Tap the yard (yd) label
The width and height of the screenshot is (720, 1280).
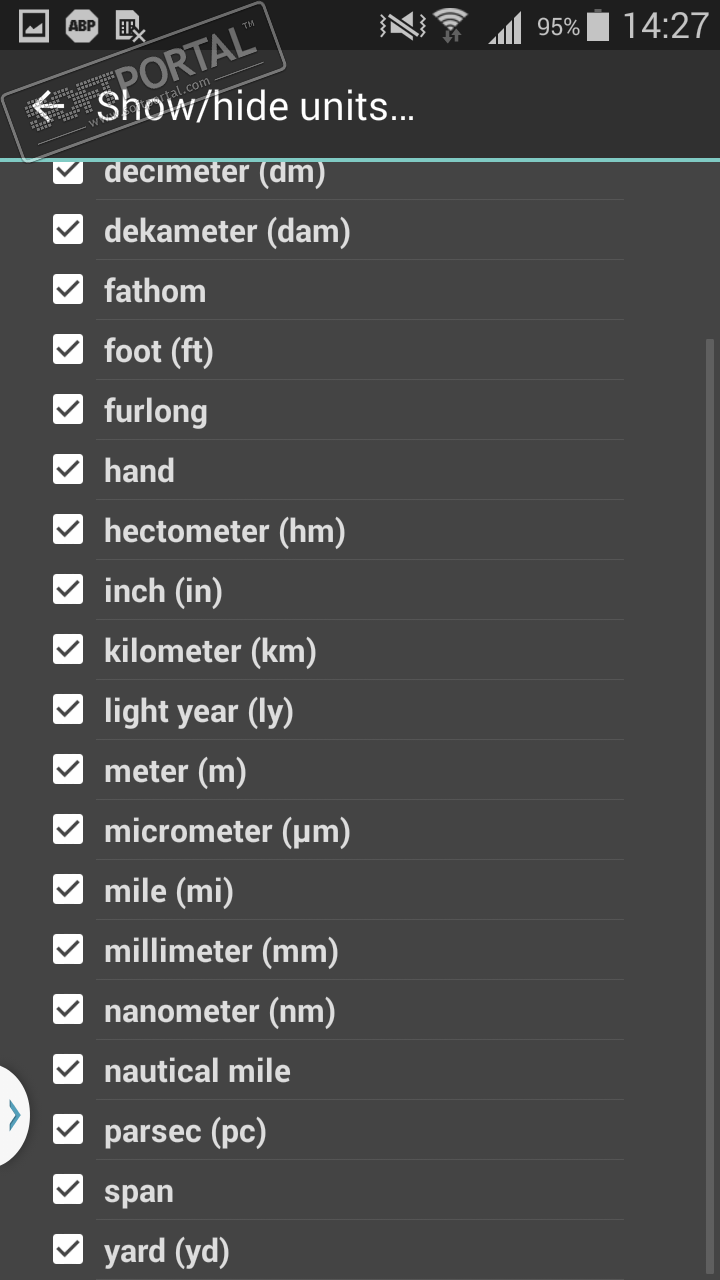pos(167,1251)
